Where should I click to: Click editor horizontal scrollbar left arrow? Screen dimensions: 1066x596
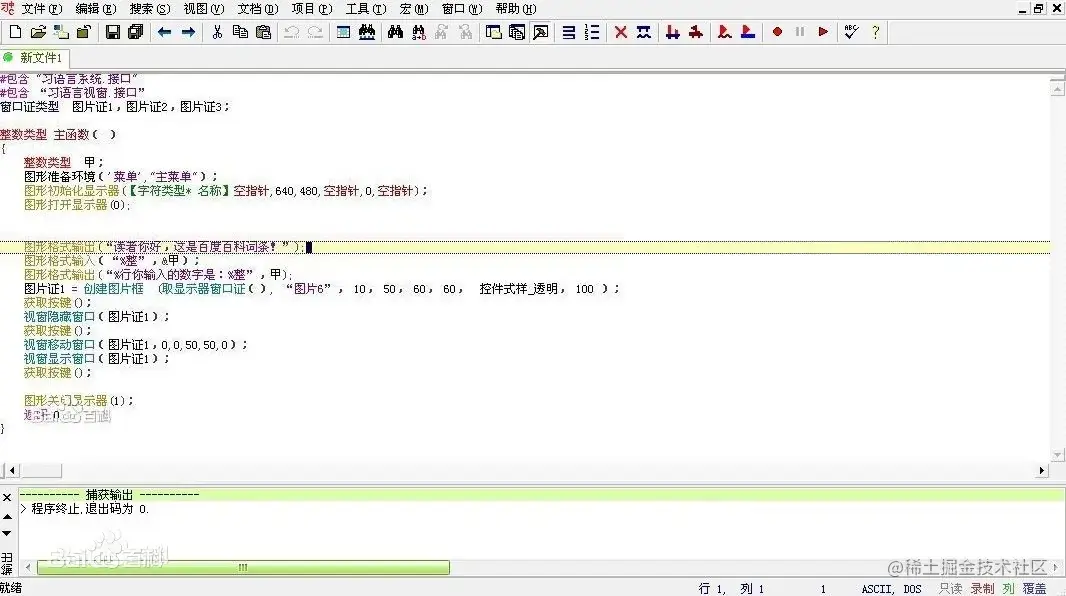[12, 470]
